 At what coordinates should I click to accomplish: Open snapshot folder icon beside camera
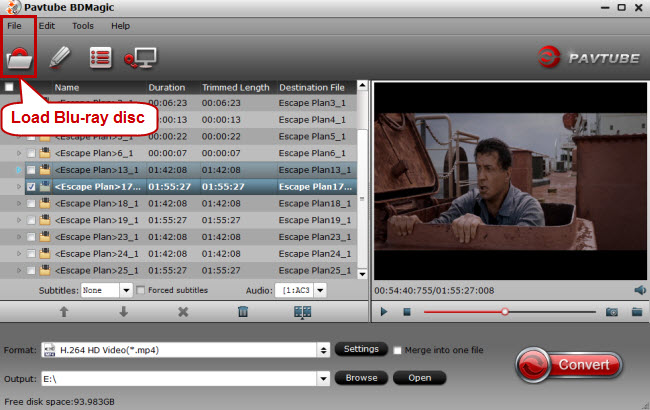click(637, 311)
